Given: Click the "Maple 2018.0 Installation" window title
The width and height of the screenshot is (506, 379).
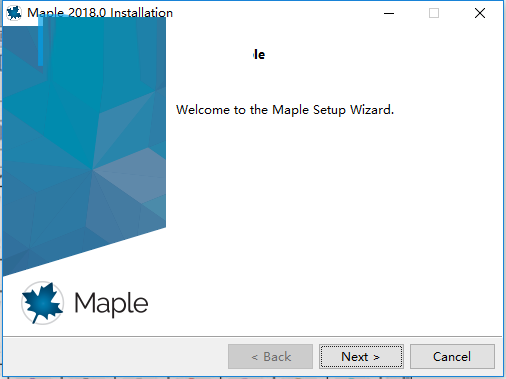Looking at the screenshot, I should 100,13.
